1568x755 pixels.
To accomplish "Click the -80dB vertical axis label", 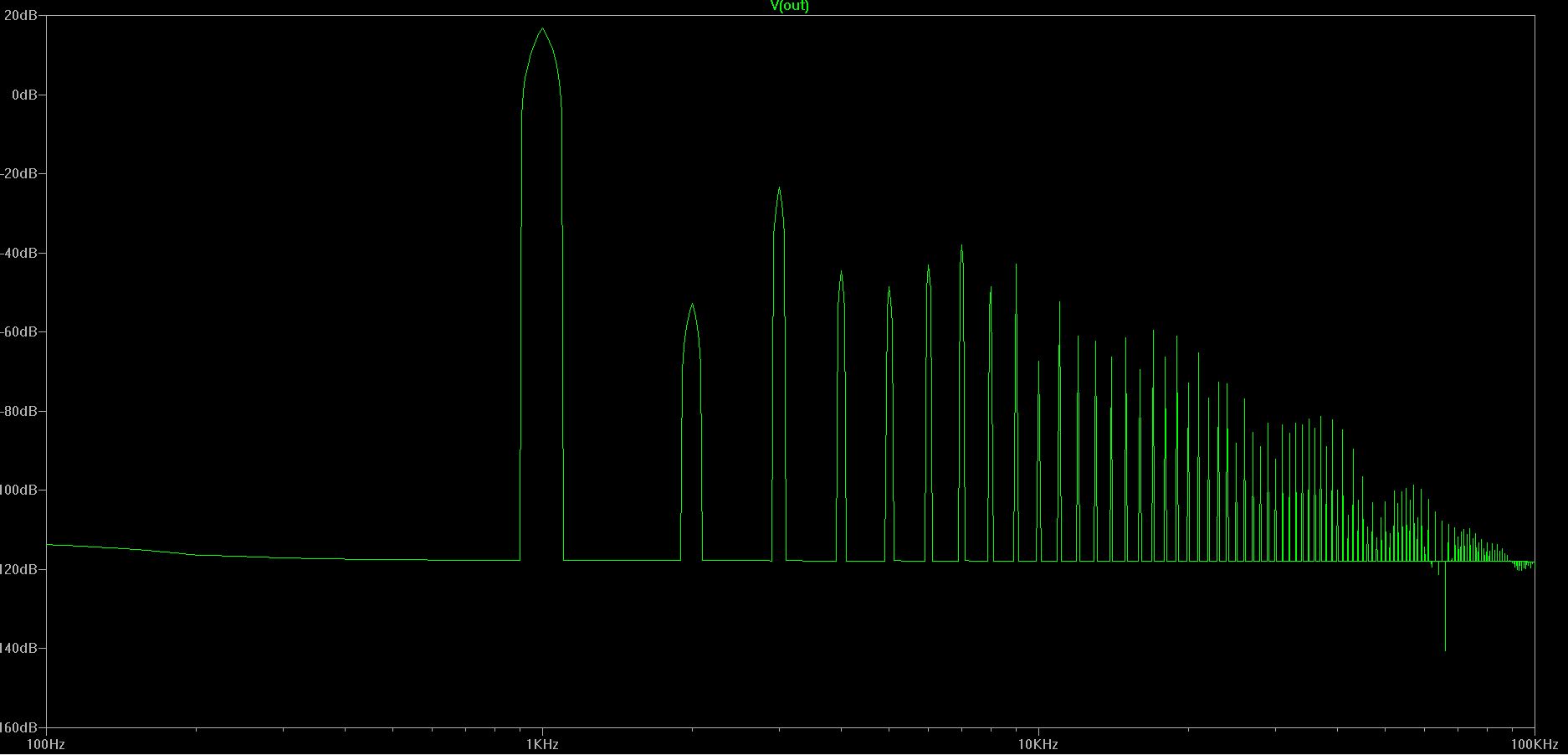I will 19,411.
